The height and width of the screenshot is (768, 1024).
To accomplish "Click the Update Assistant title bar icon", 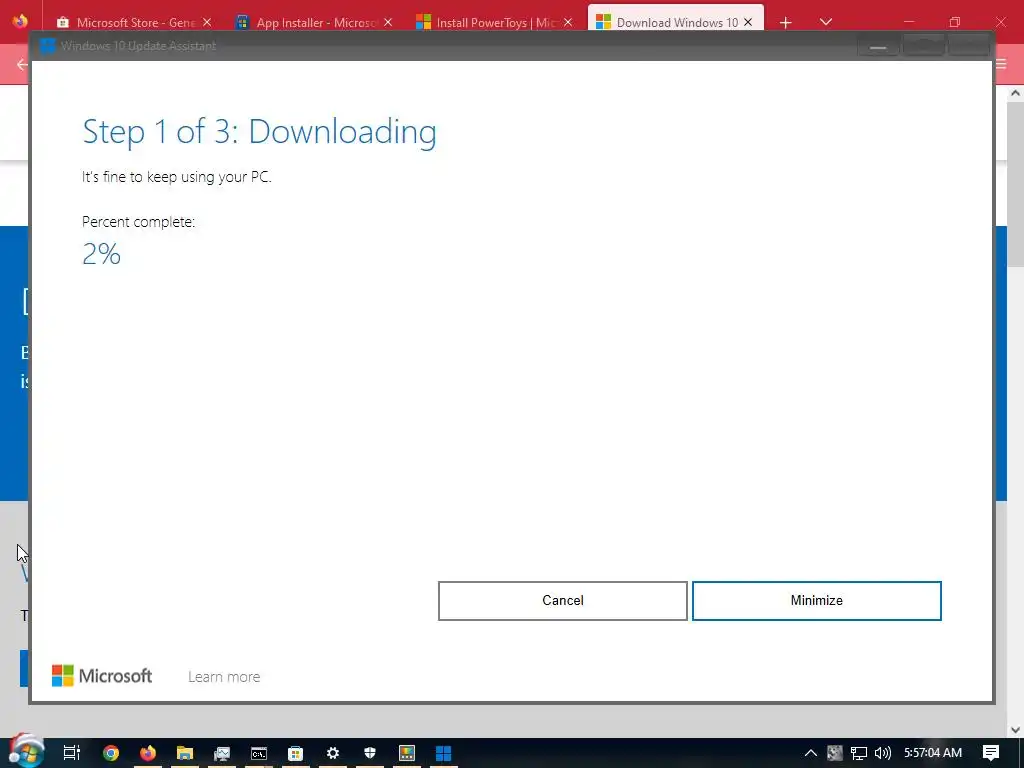I will [47, 46].
